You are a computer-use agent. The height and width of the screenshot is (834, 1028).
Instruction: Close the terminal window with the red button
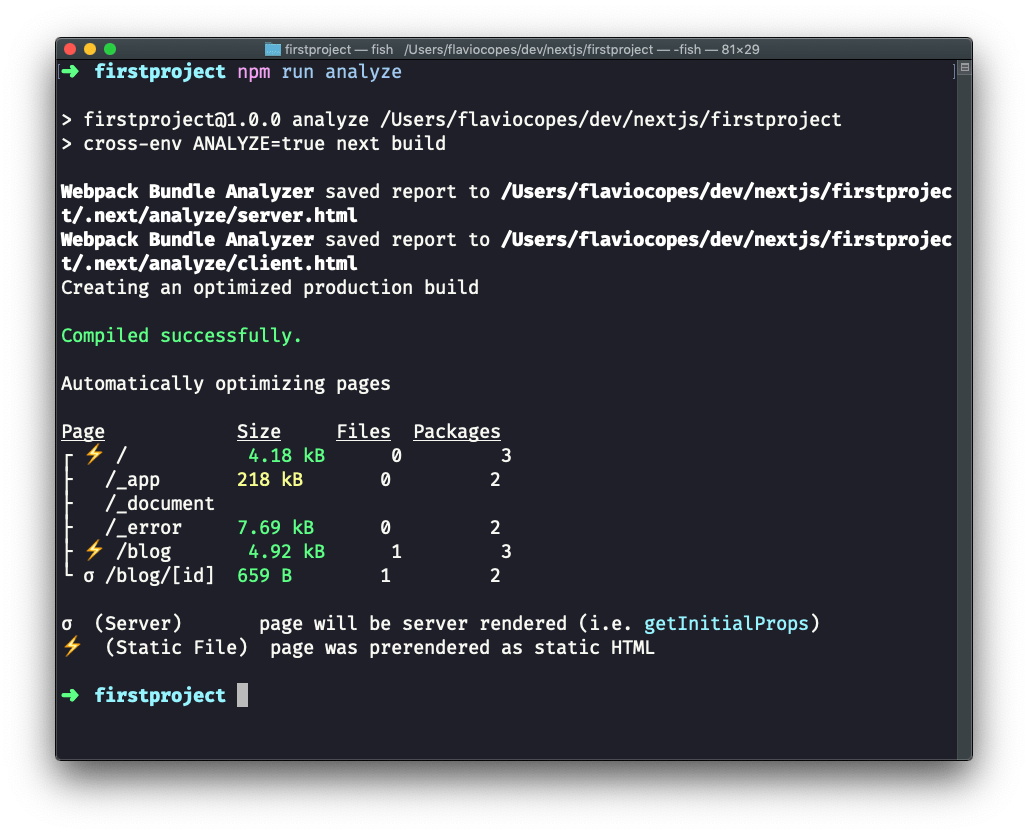(70, 49)
